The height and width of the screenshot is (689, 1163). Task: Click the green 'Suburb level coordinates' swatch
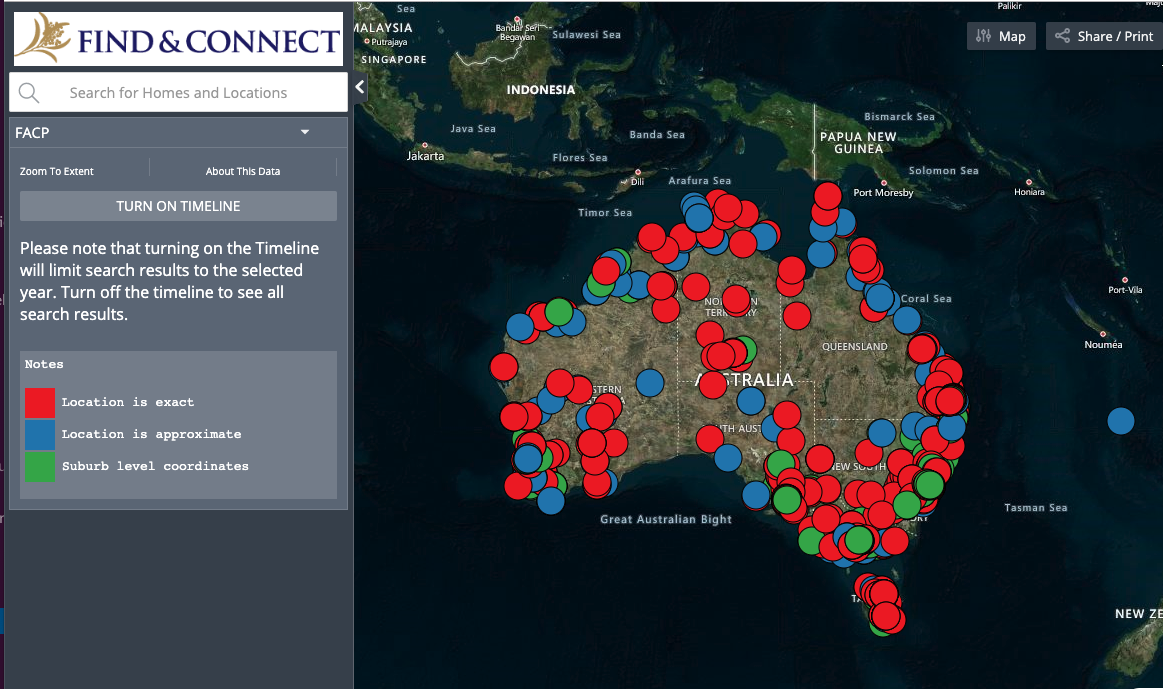click(x=40, y=466)
